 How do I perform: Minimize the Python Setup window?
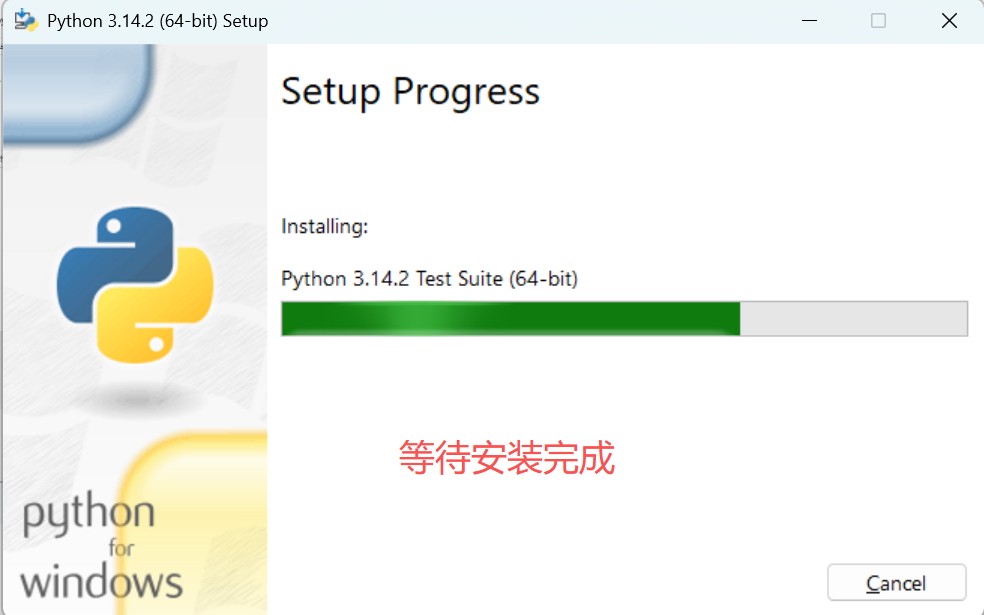tap(807, 20)
